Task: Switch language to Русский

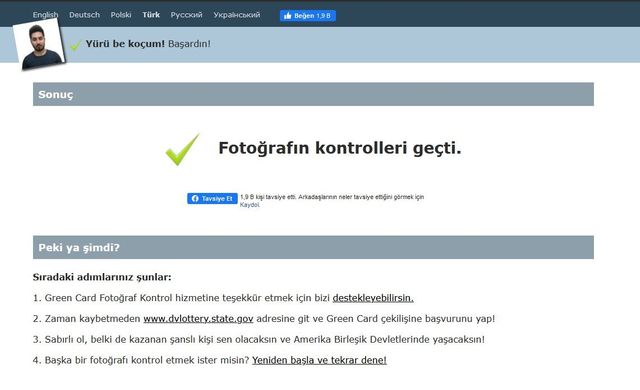Action: point(186,15)
